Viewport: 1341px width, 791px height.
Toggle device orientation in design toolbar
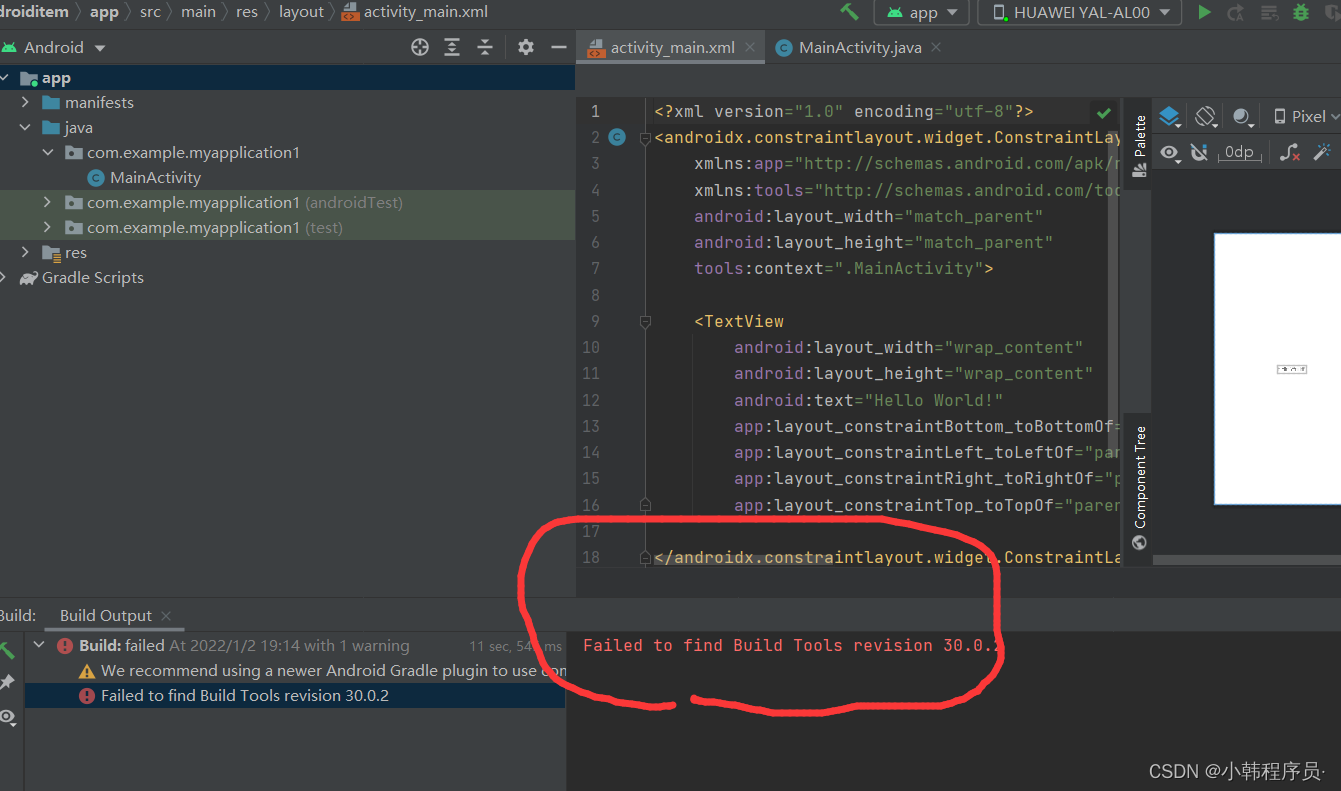coord(1206,116)
